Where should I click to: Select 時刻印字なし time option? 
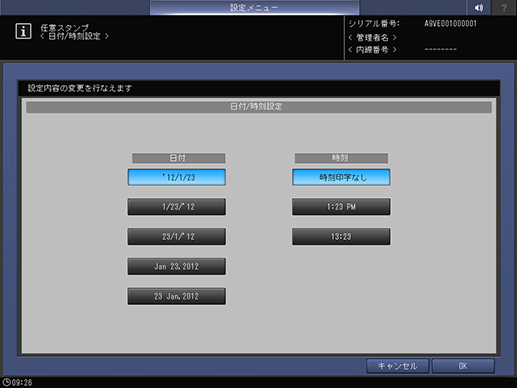click(x=341, y=177)
